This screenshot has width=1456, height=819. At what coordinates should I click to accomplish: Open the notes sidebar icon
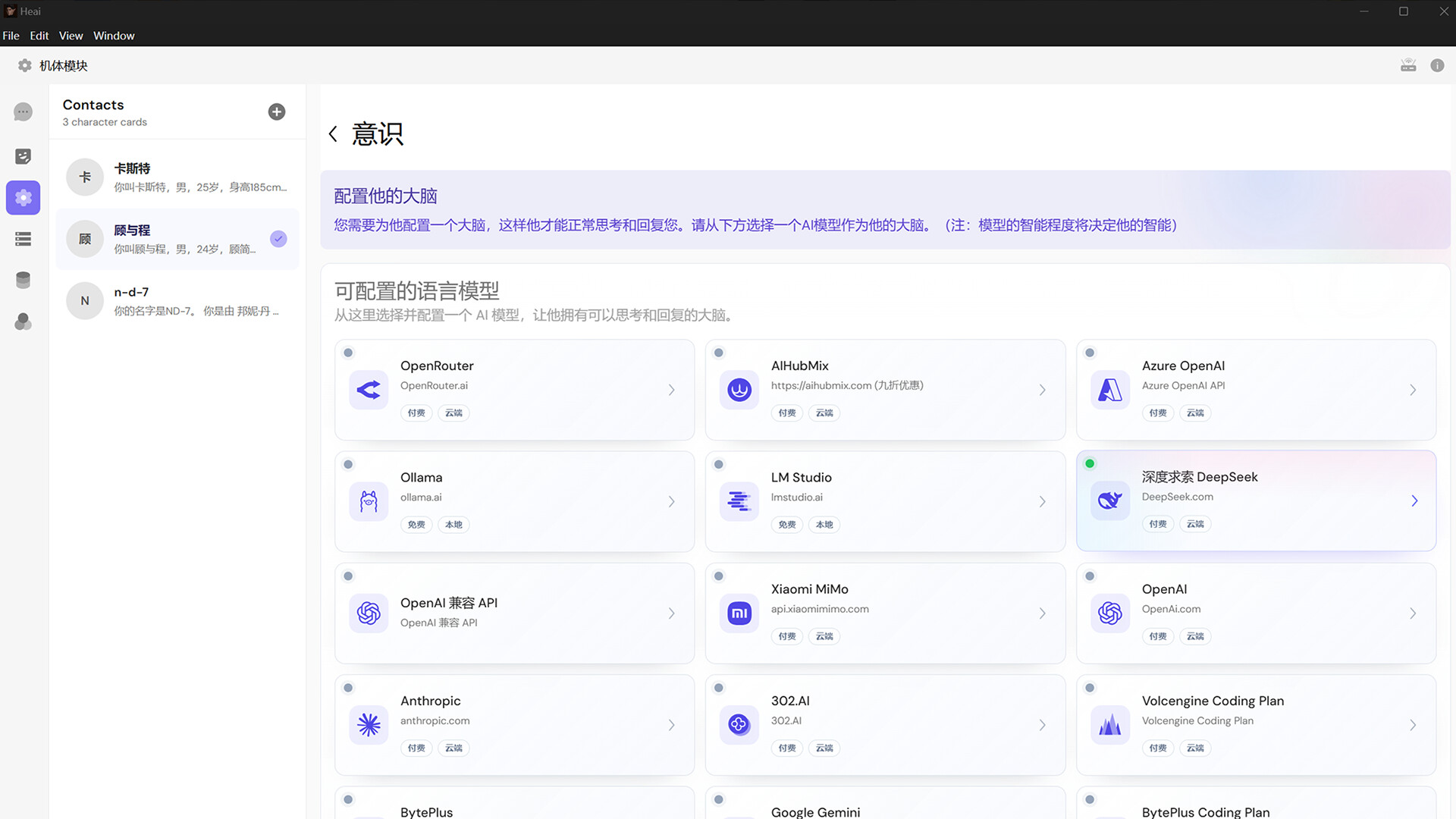pyautogui.click(x=24, y=156)
